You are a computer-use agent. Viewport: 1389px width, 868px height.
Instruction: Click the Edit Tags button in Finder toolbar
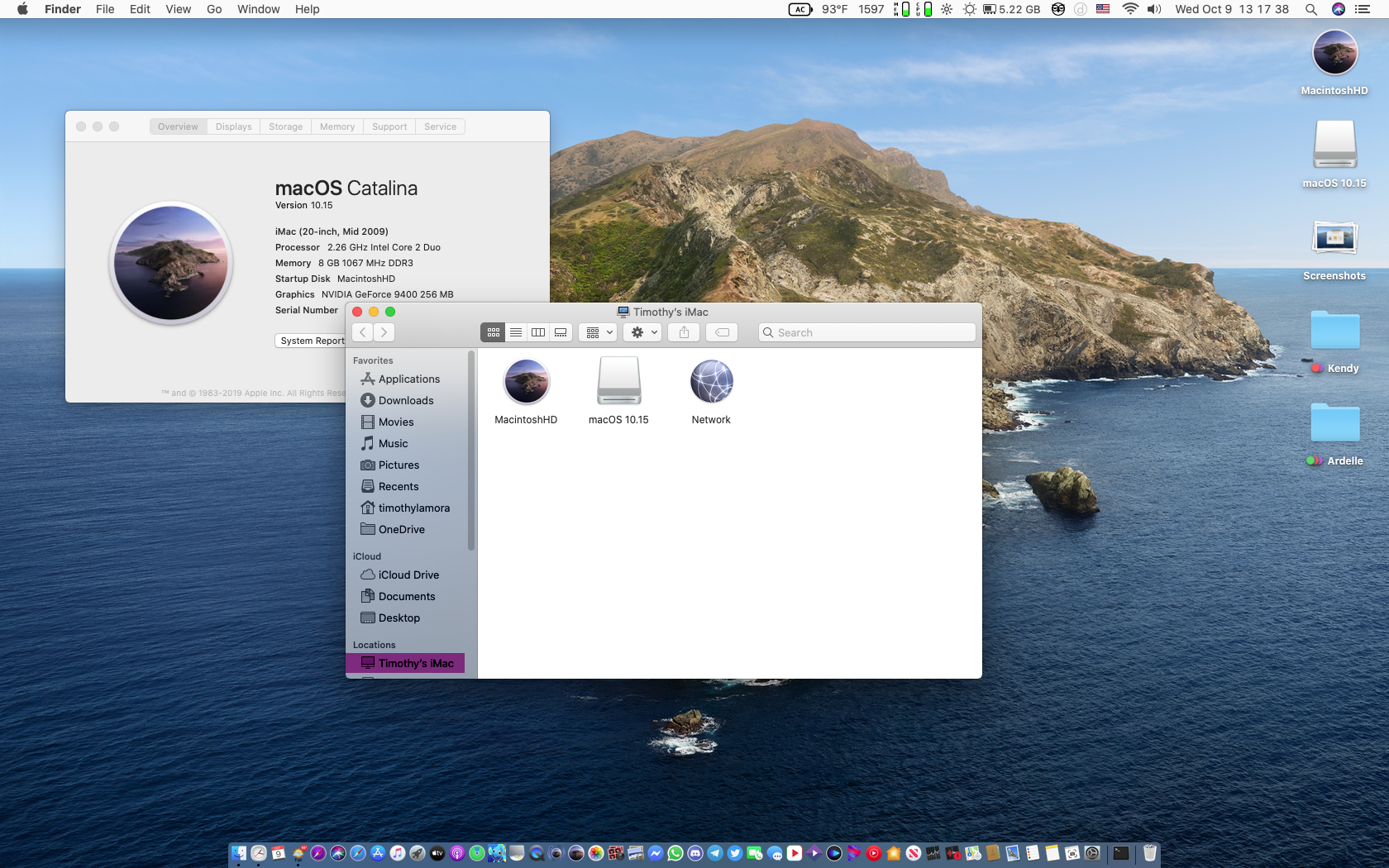[x=722, y=332]
